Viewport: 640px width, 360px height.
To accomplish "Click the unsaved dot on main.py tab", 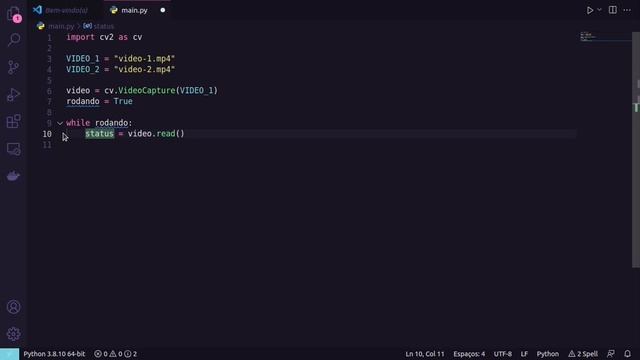I will pos(162,10).
